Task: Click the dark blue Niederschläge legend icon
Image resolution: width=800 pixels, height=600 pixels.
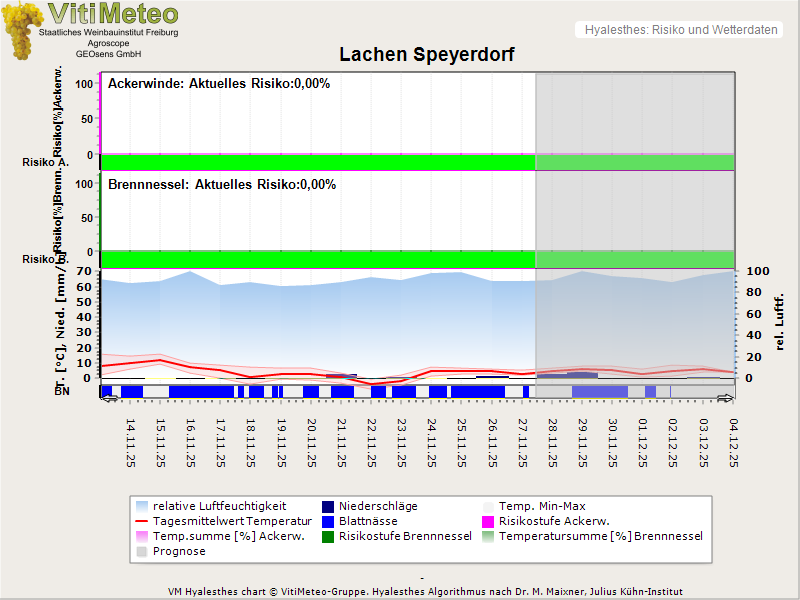Action: point(329,506)
